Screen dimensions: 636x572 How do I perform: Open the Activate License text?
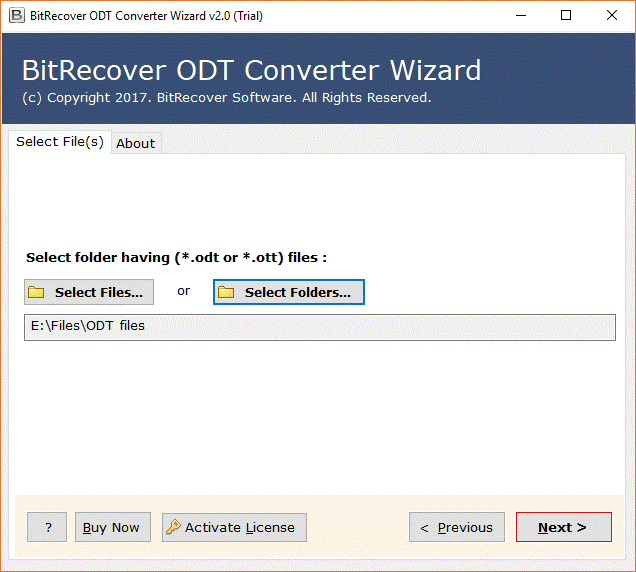[240, 528]
